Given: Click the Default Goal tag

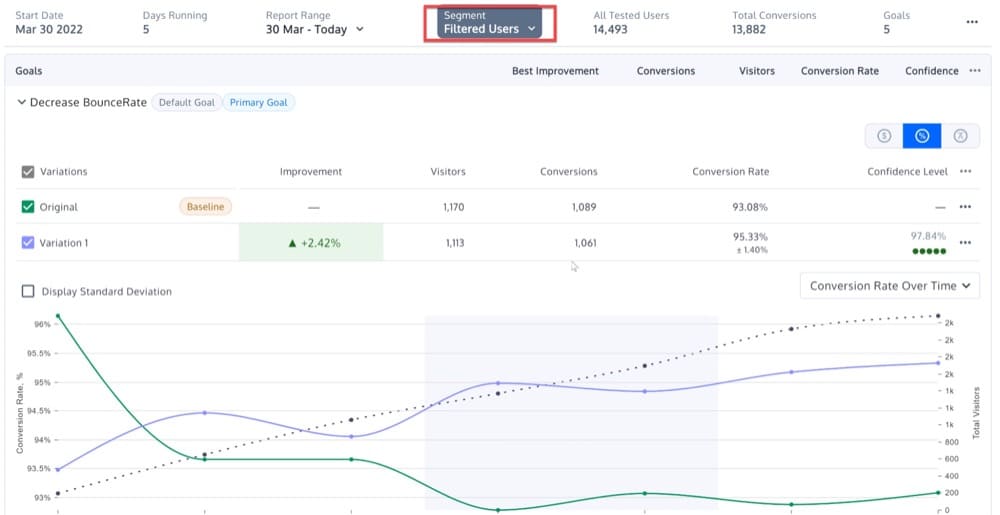Looking at the screenshot, I should pos(187,103).
